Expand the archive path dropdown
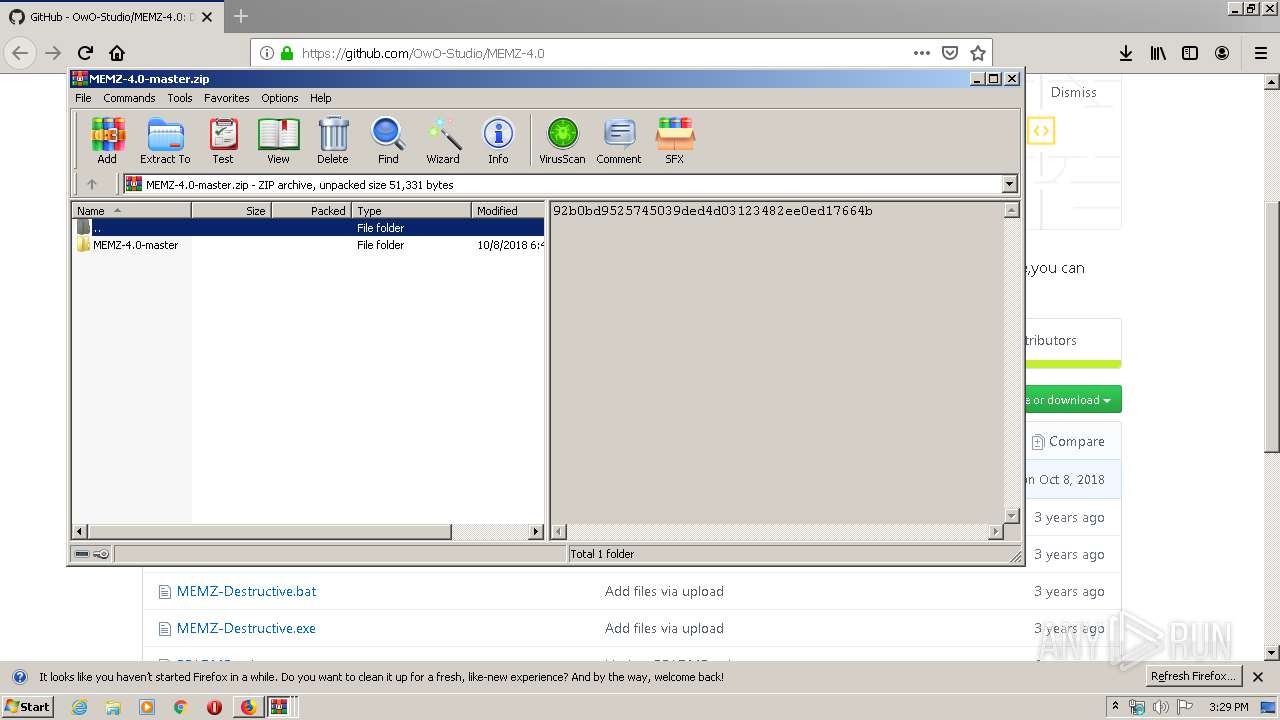 1009,184
